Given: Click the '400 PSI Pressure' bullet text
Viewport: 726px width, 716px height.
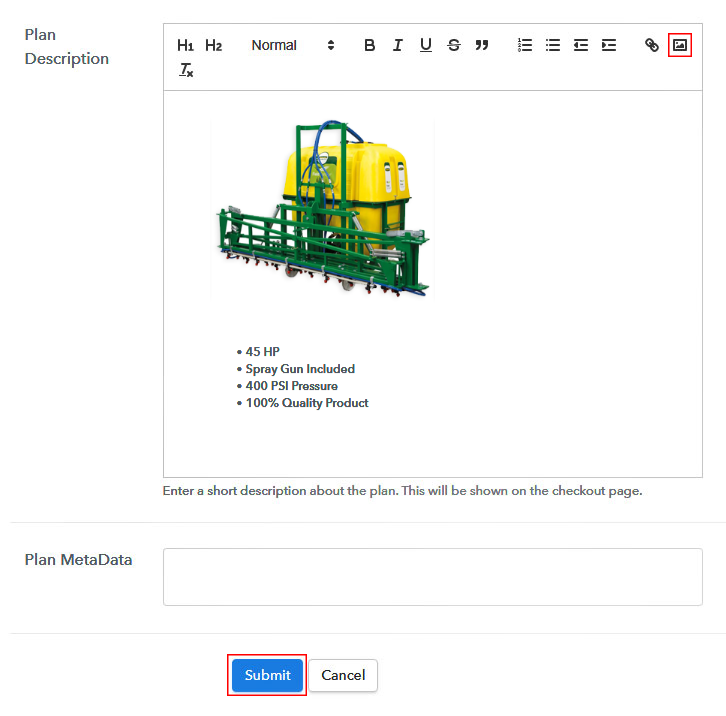Looking at the screenshot, I should click(x=292, y=386).
